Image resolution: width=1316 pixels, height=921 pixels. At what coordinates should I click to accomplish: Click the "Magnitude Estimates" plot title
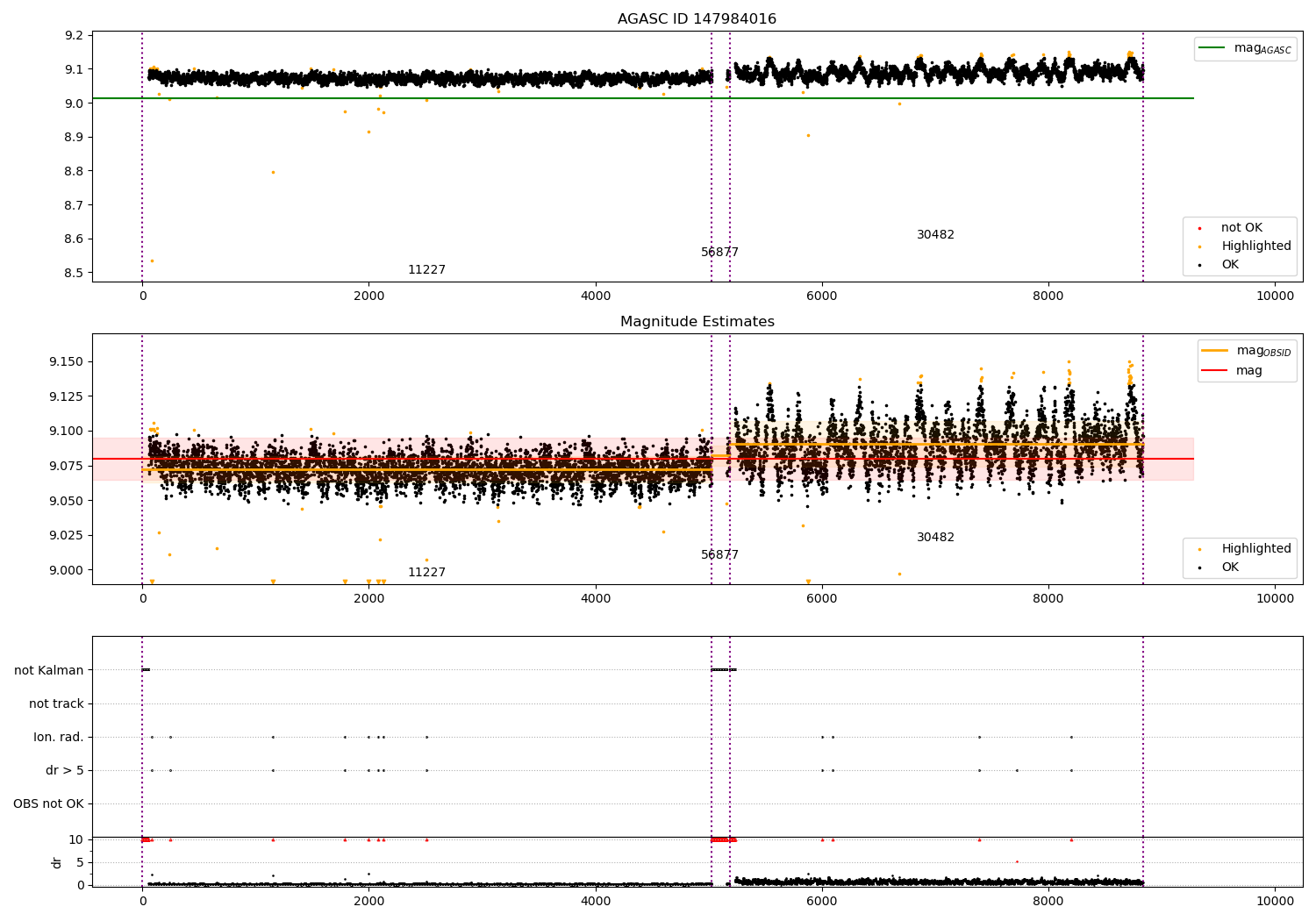pos(697,322)
